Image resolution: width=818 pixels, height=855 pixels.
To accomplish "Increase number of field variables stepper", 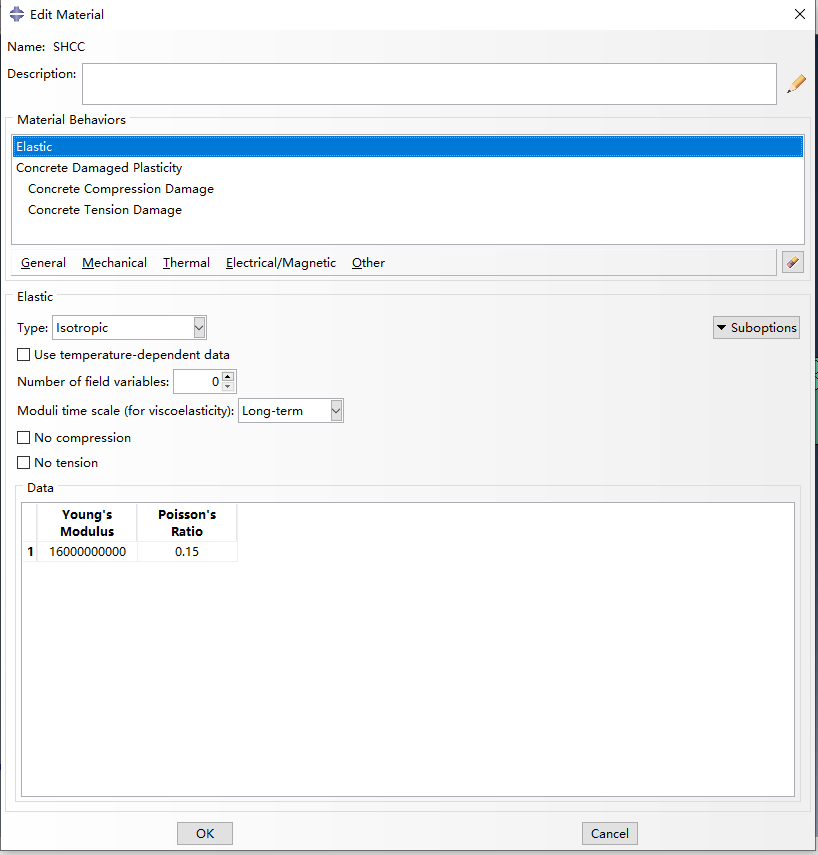I will [228, 377].
